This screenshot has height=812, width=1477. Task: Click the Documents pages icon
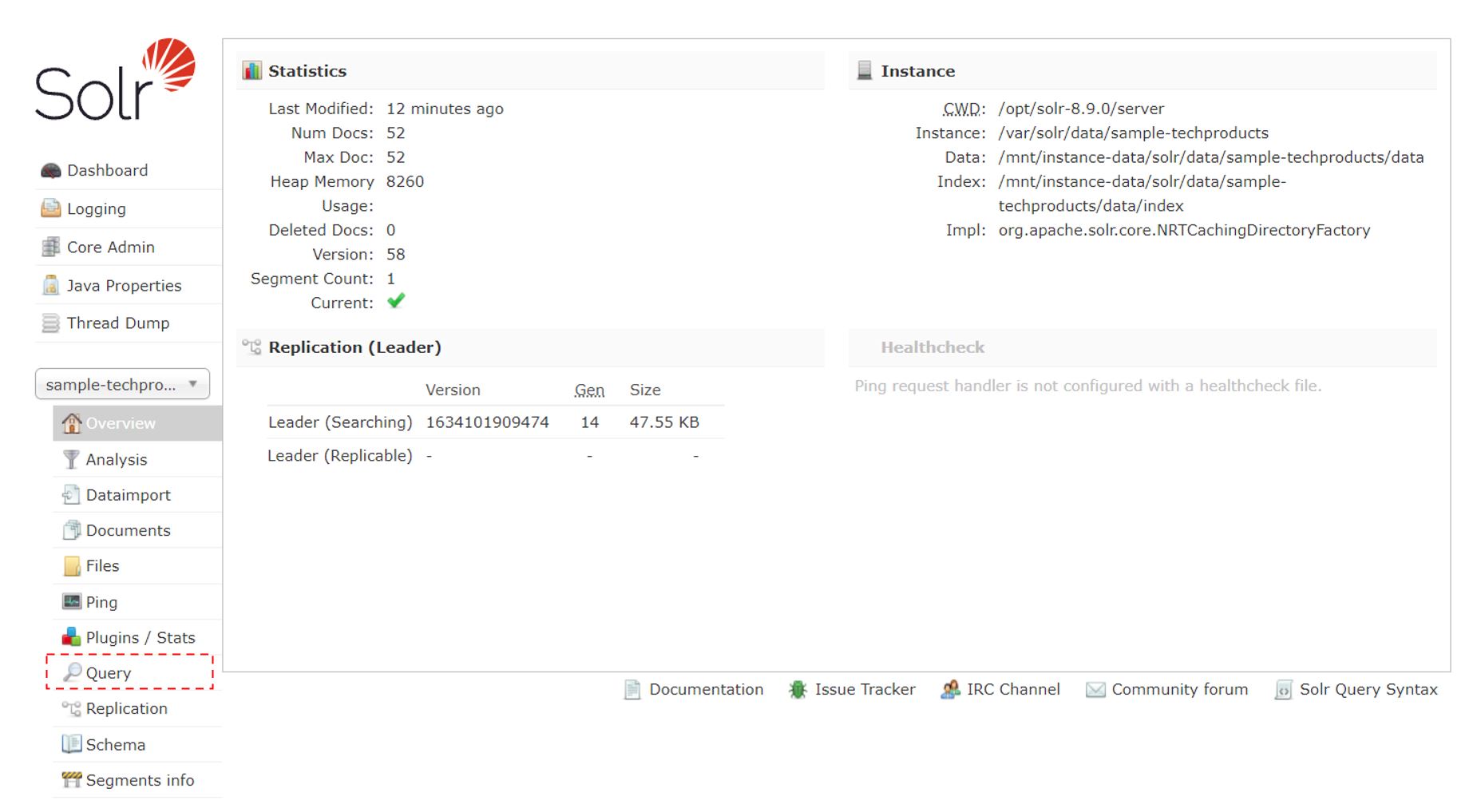tap(72, 530)
